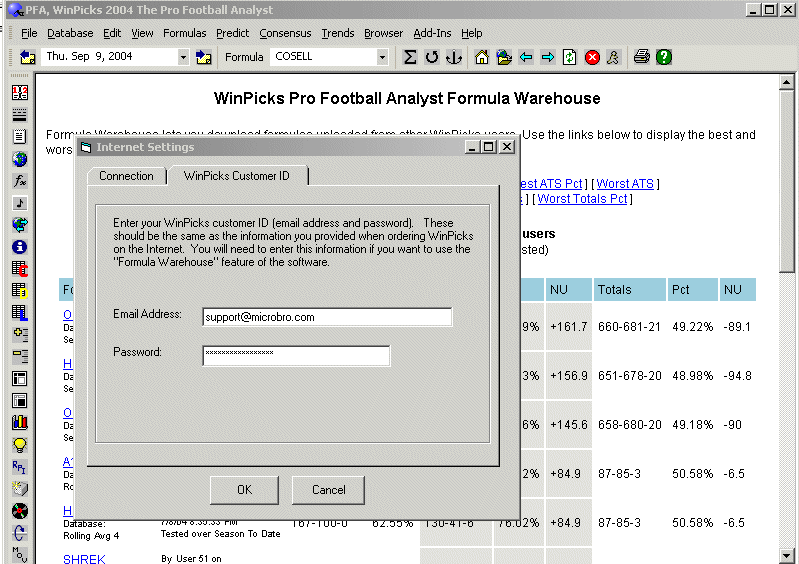799x564 pixels.
Task: Print using the printer icon
Action: [642, 57]
